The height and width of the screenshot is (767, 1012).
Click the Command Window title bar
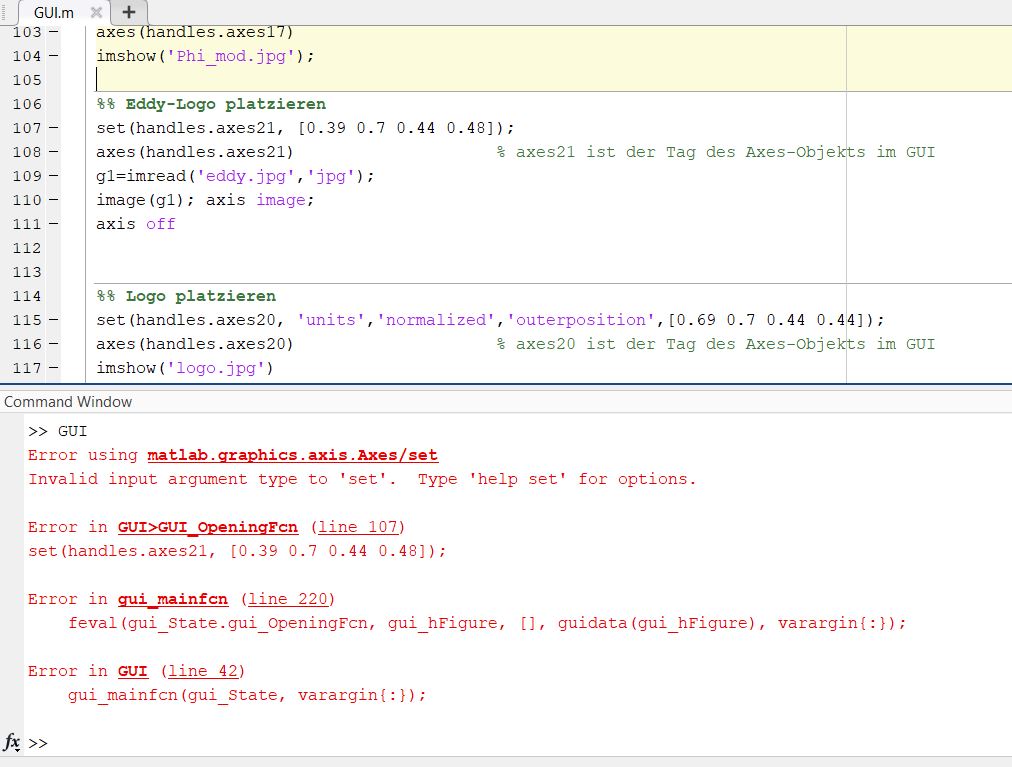coord(68,402)
